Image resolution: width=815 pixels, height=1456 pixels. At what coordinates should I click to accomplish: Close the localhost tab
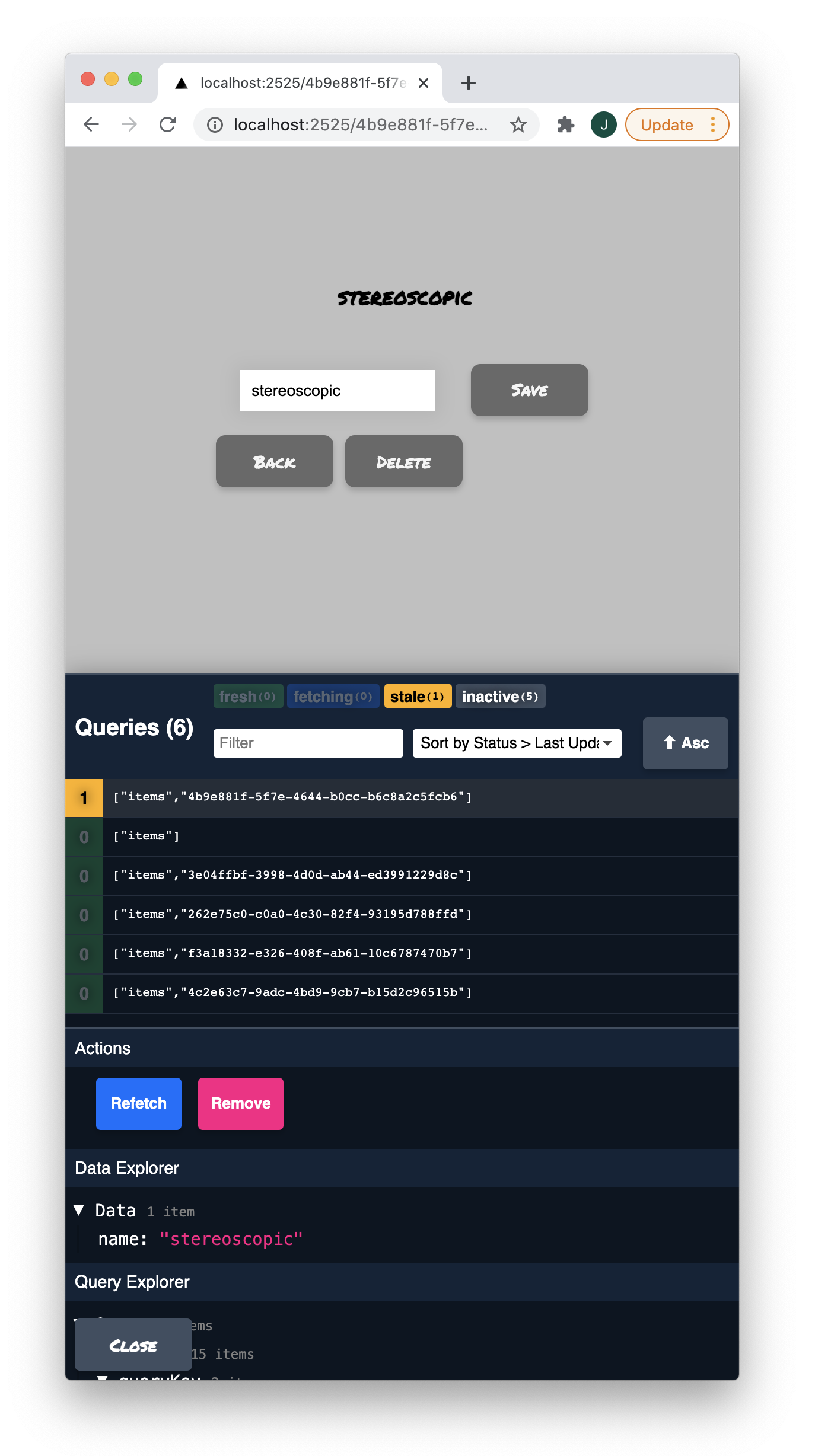(x=424, y=83)
